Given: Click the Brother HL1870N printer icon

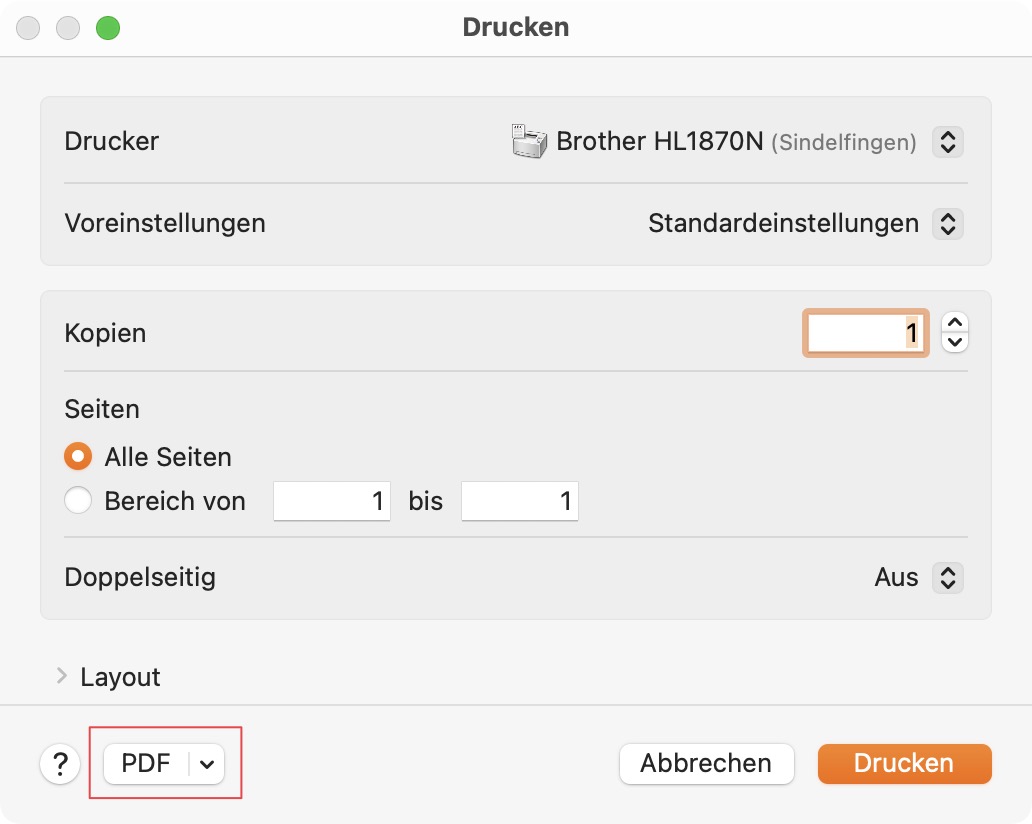Looking at the screenshot, I should 529,141.
